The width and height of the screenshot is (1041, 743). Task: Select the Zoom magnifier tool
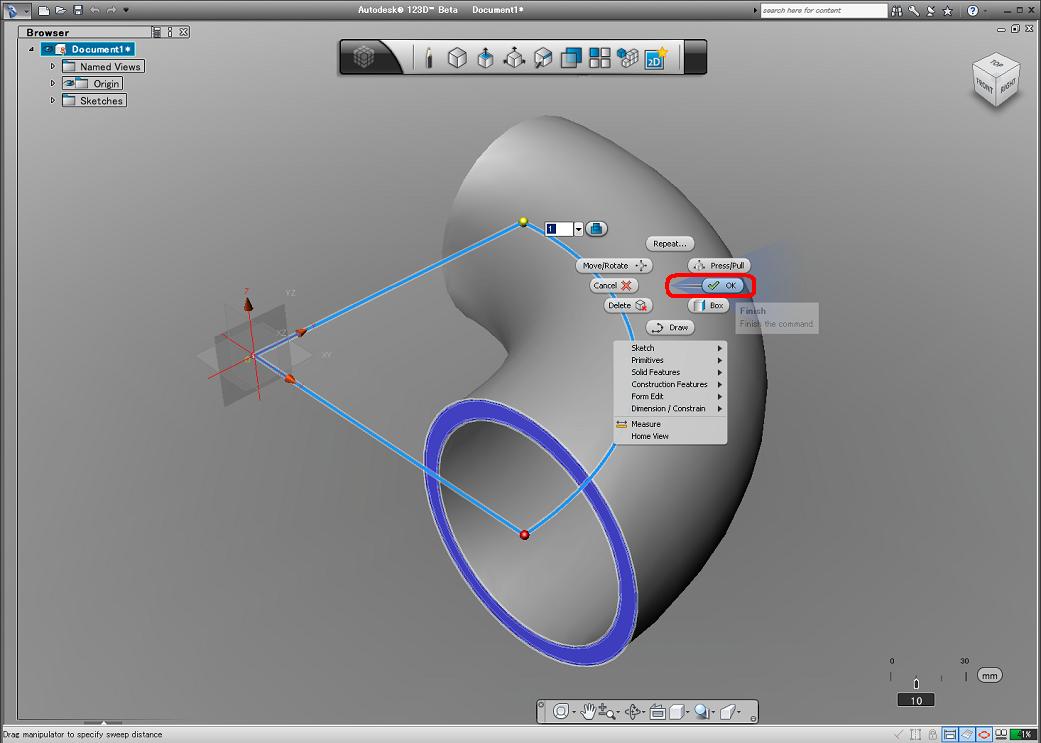pyautogui.click(x=605, y=712)
